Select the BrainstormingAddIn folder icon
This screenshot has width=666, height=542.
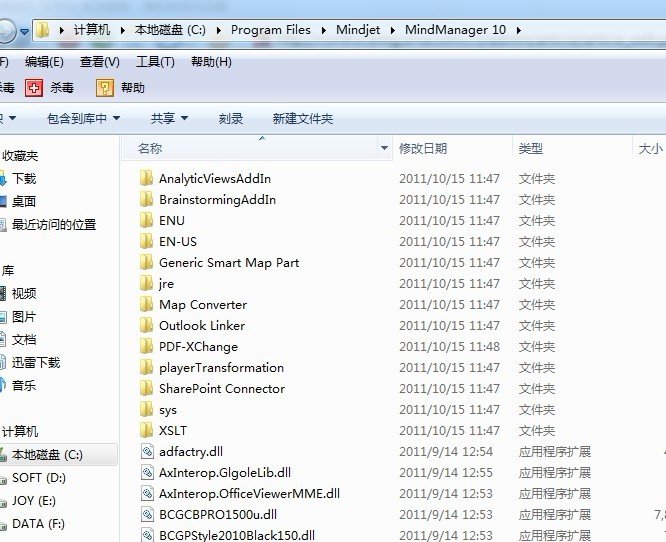[146, 199]
